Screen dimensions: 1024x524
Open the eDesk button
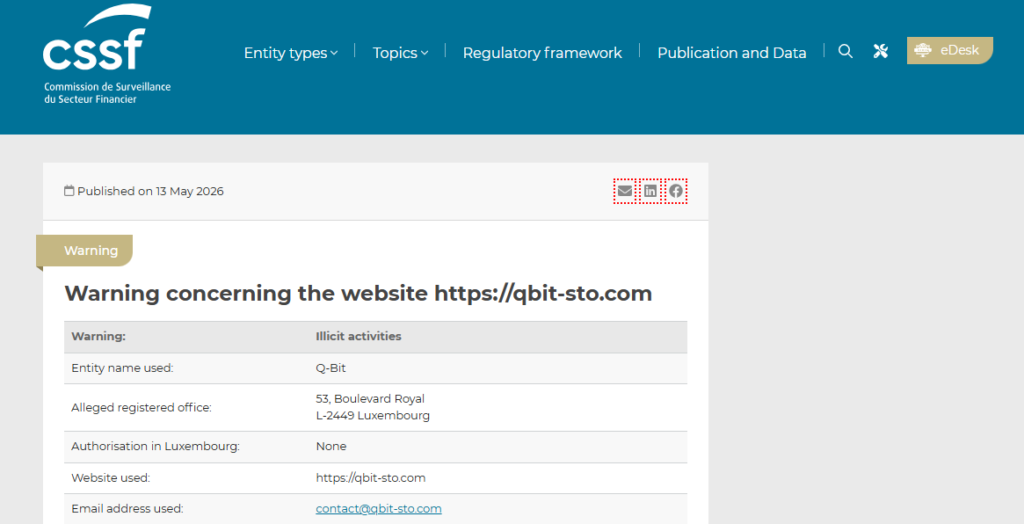[x=950, y=50]
